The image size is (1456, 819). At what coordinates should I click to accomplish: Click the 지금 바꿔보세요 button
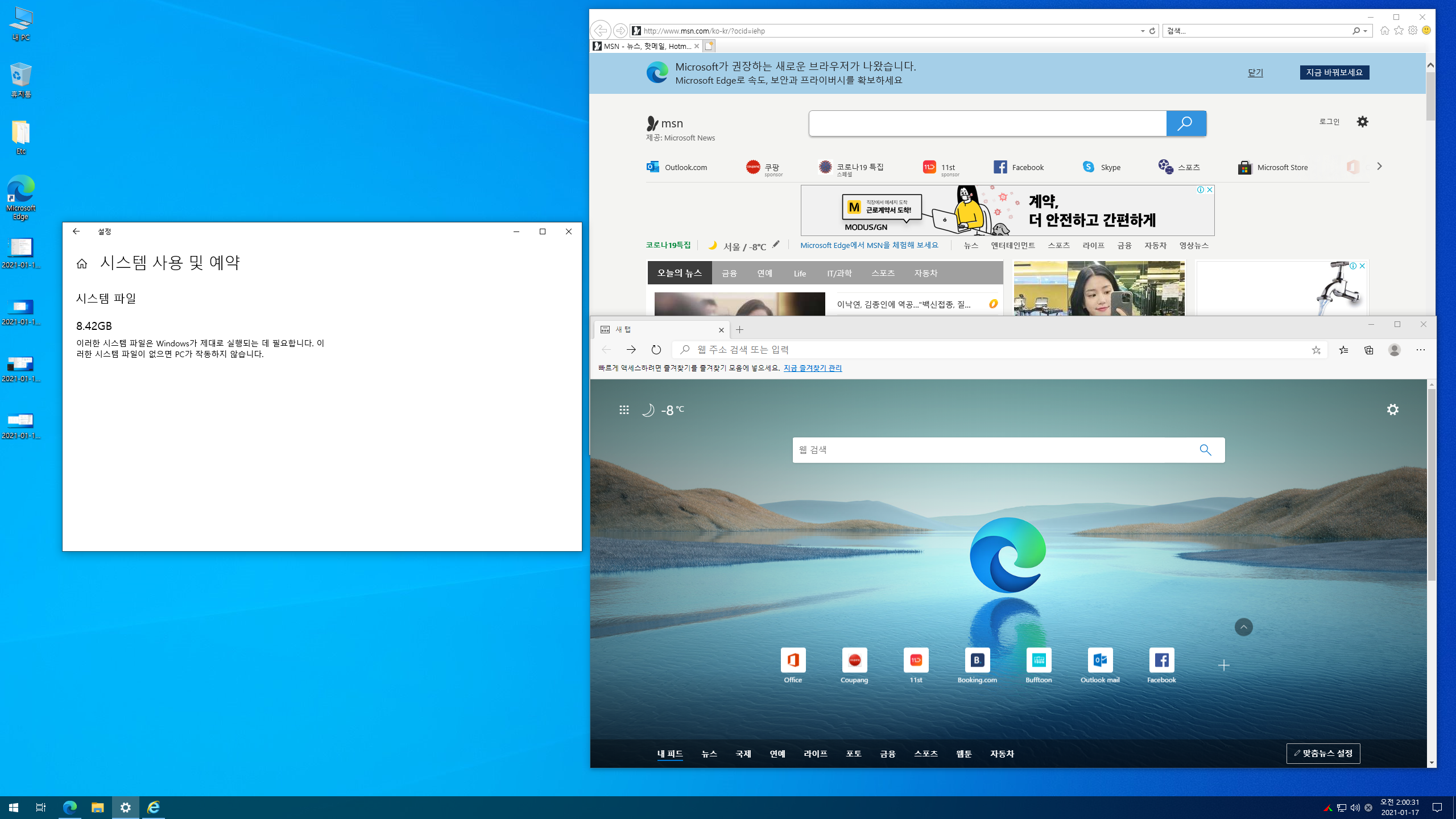coord(1334,72)
